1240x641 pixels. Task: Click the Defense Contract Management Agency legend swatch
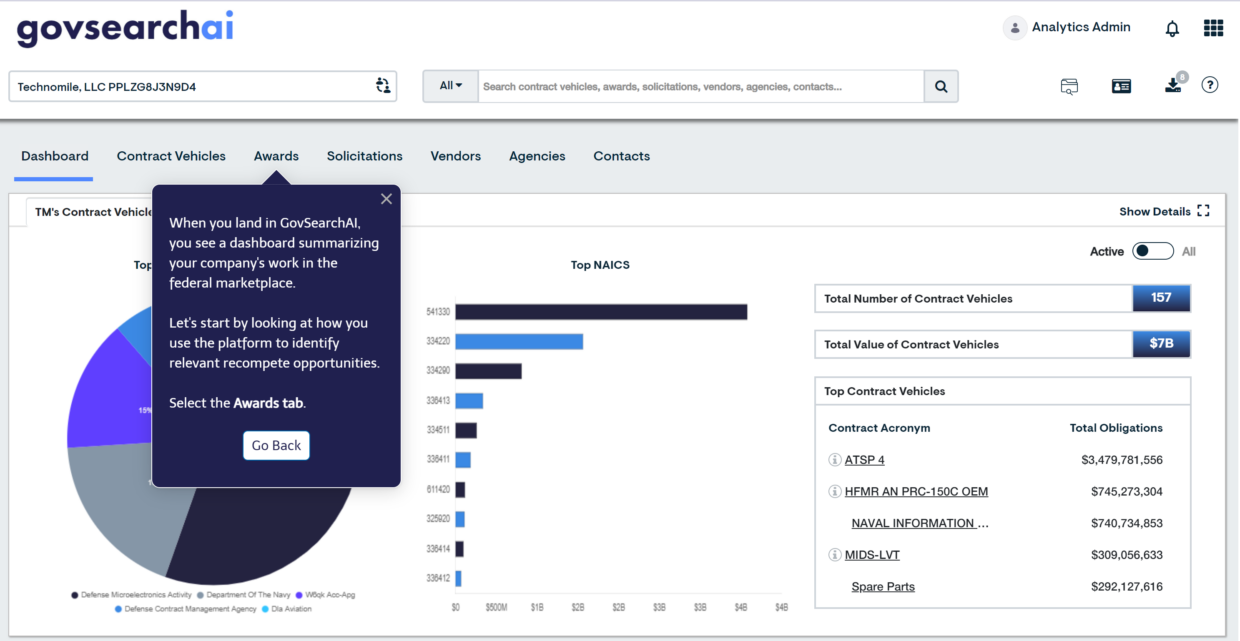point(119,608)
